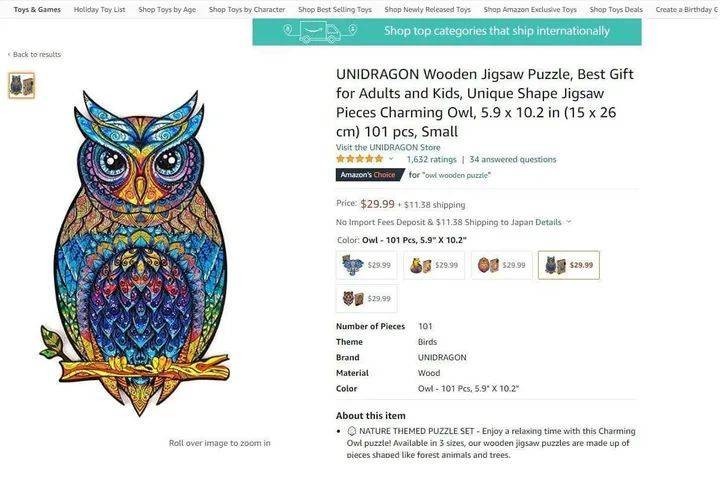Select the blue puzzle color variant
The height and width of the screenshot is (480, 720).
pyautogui.click(x=367, y=265)
